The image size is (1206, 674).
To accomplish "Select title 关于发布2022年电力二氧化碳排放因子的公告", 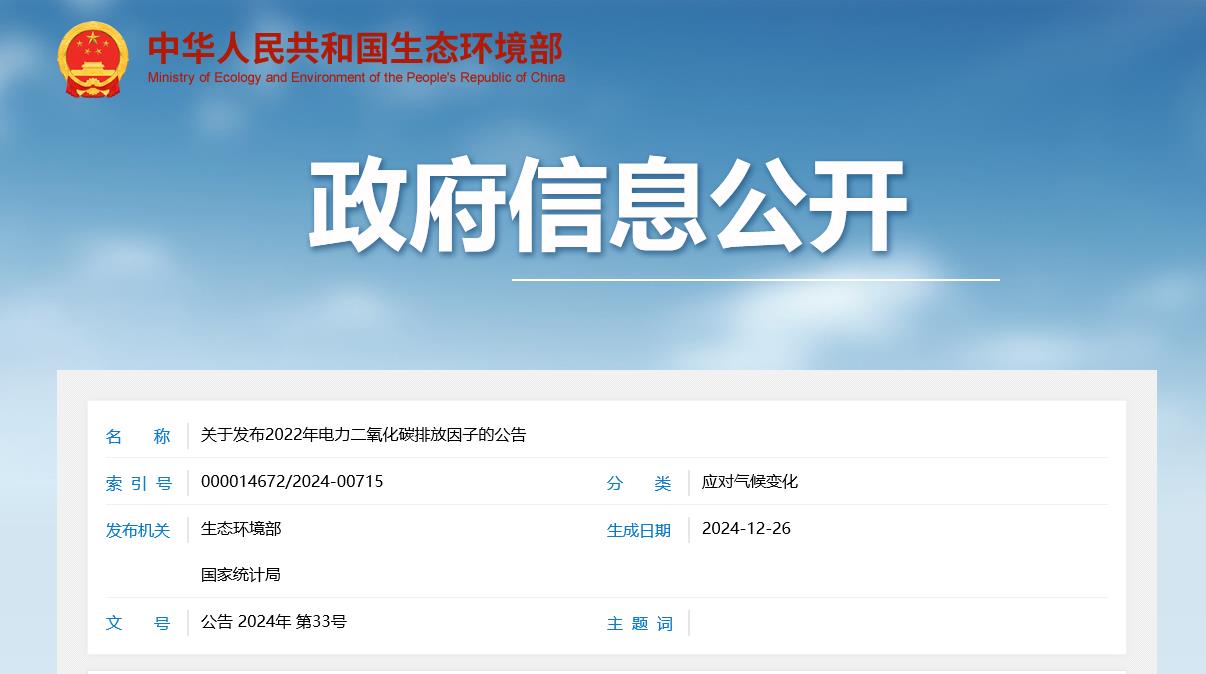I will (363, 435).
